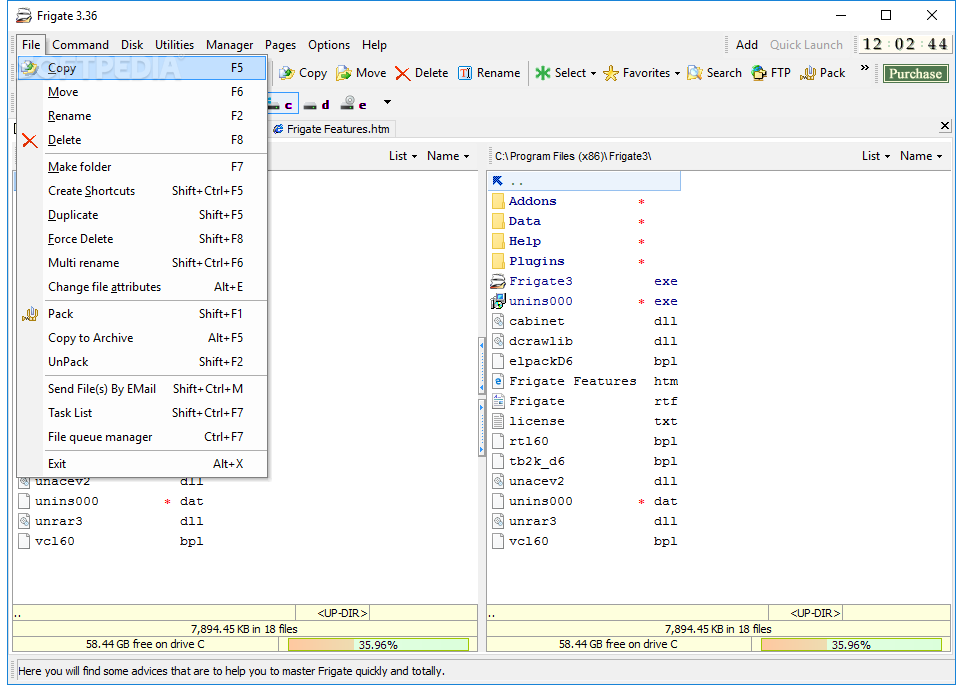Select vcl60 bpl in right panel
The image size is (956, 685).
point(584,541)
